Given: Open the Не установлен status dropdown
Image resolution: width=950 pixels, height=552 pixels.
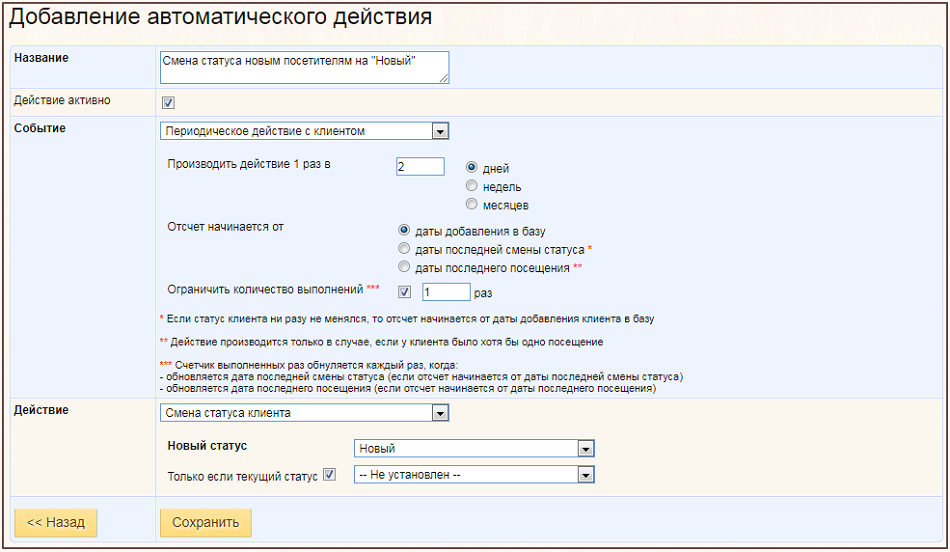Looking at the screenshot, I should (474, 475).
